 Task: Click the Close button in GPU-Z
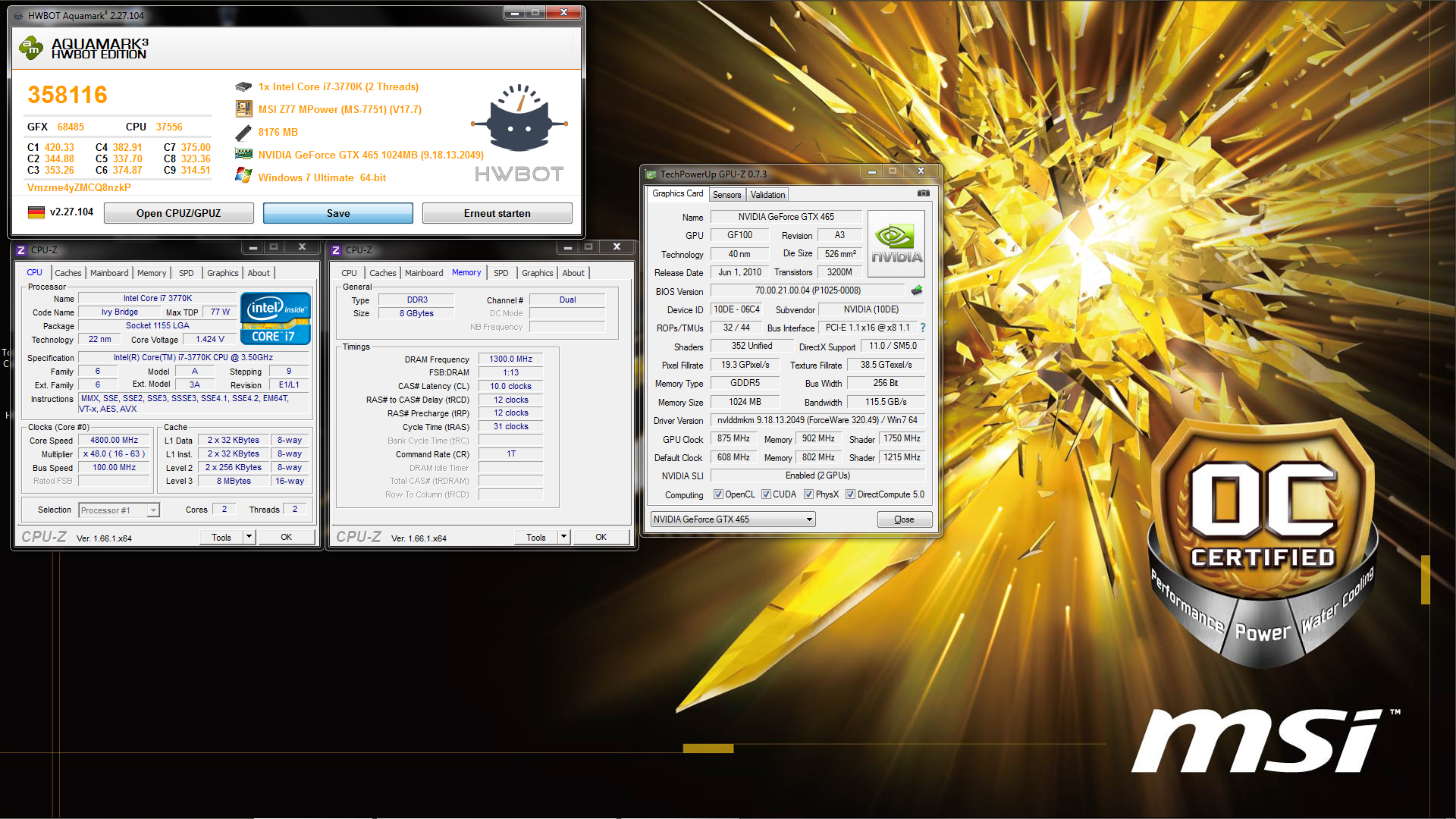tap(904, 519)
